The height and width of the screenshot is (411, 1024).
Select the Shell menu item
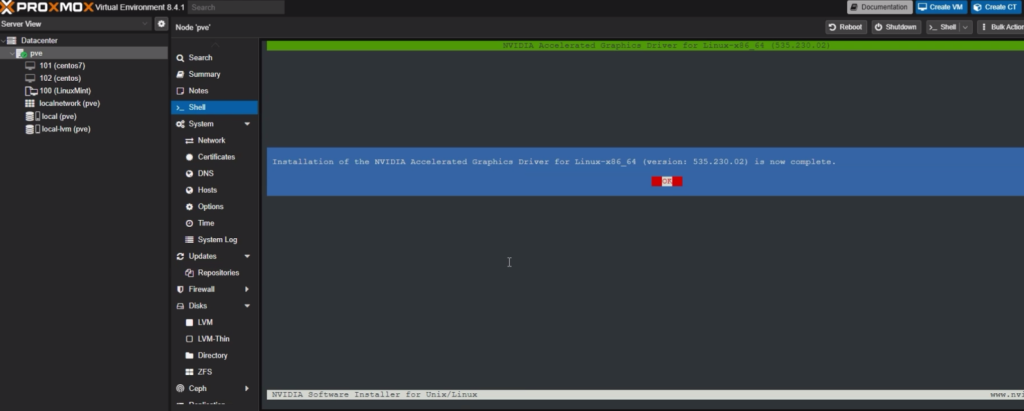point(214,107)
